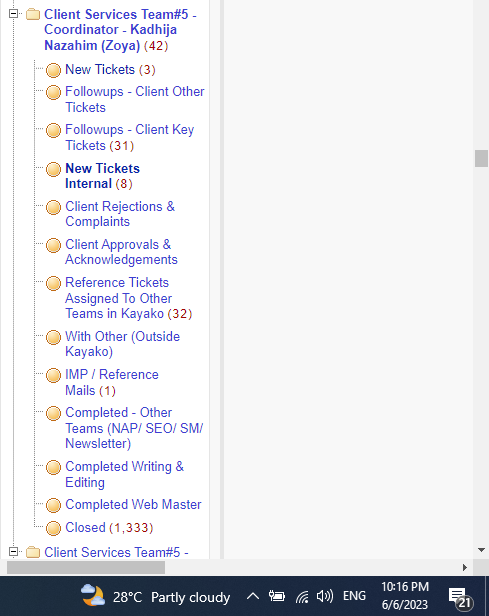Collapse the second Client Services Team#5 folder
489x616 pixels.
13,552
